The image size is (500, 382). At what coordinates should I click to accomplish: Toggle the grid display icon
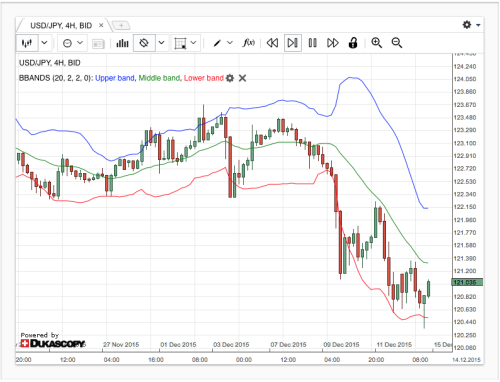pos(180,43)
